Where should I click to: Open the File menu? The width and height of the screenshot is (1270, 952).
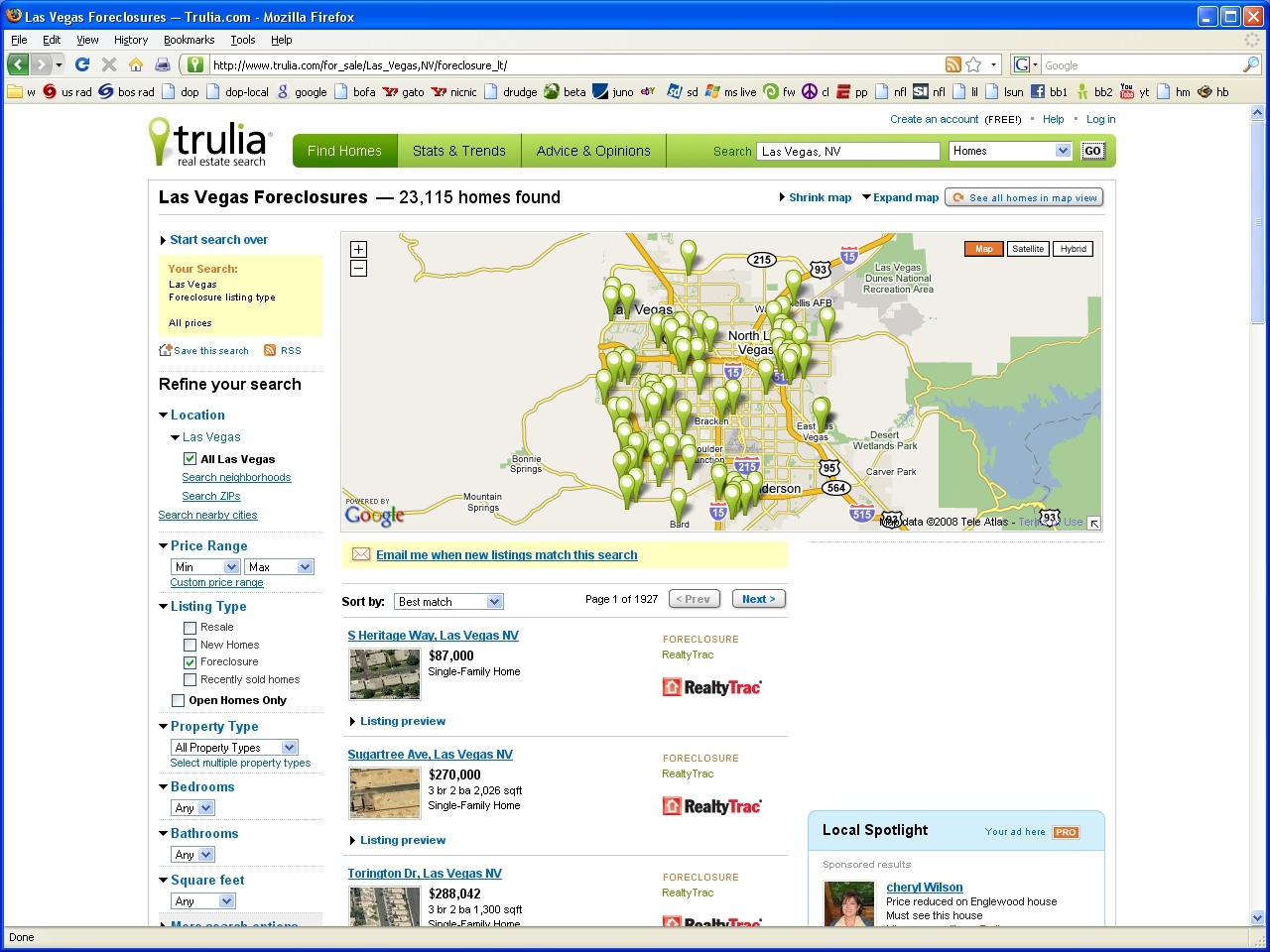click(19, 40)
